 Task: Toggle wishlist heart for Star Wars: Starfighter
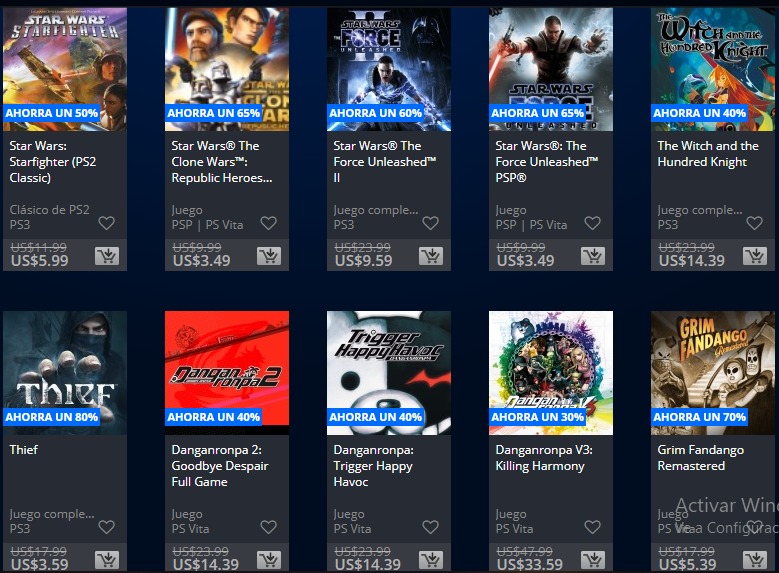[x=106, y=223]
